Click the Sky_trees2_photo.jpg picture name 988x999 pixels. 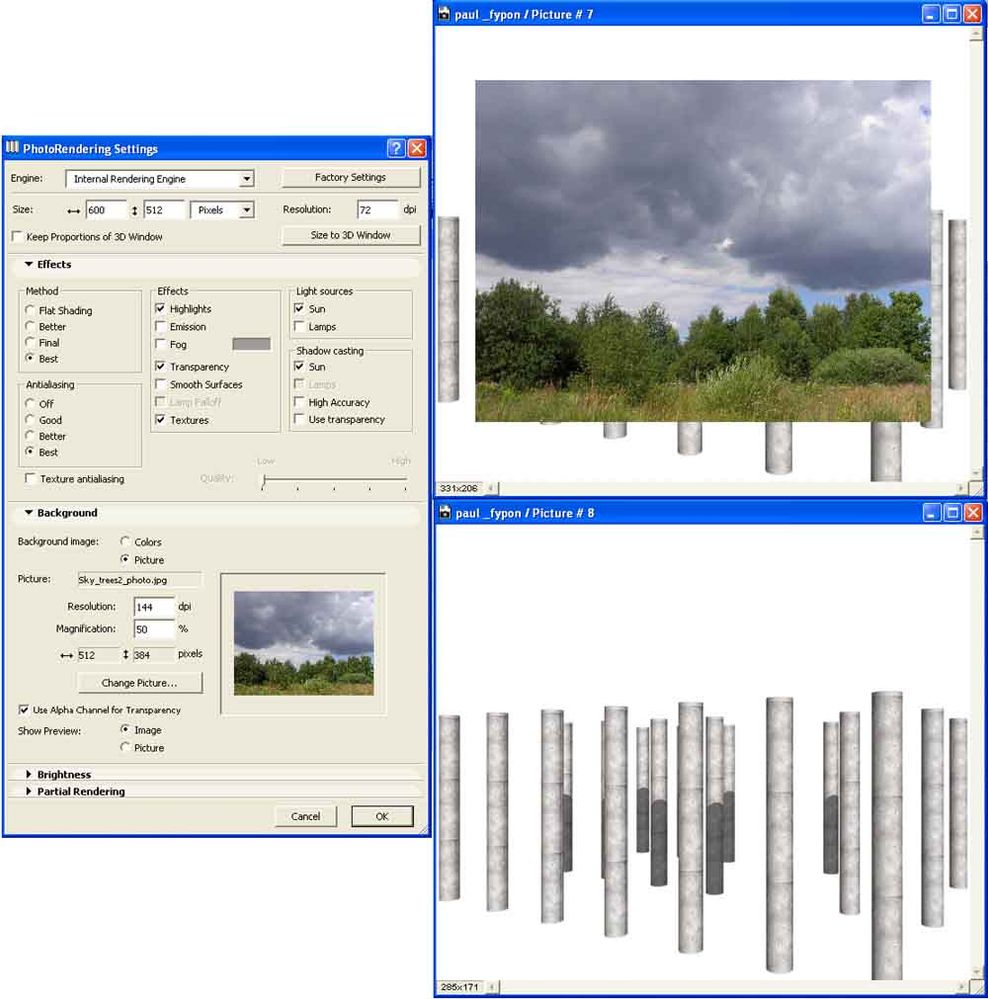pyautogui.click(x=138, y=580)
